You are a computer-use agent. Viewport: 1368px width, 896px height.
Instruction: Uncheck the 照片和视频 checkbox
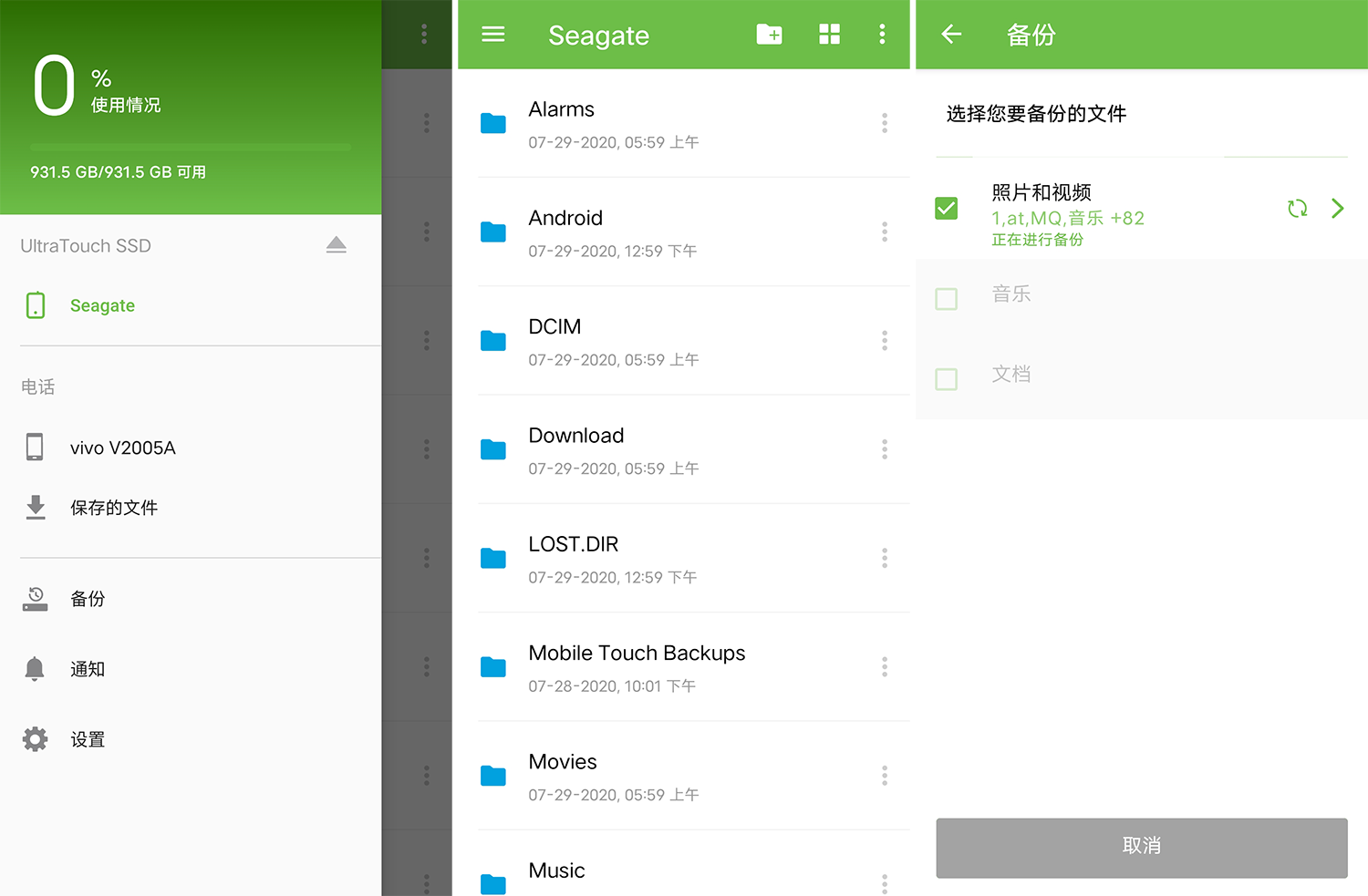[947, 209]
